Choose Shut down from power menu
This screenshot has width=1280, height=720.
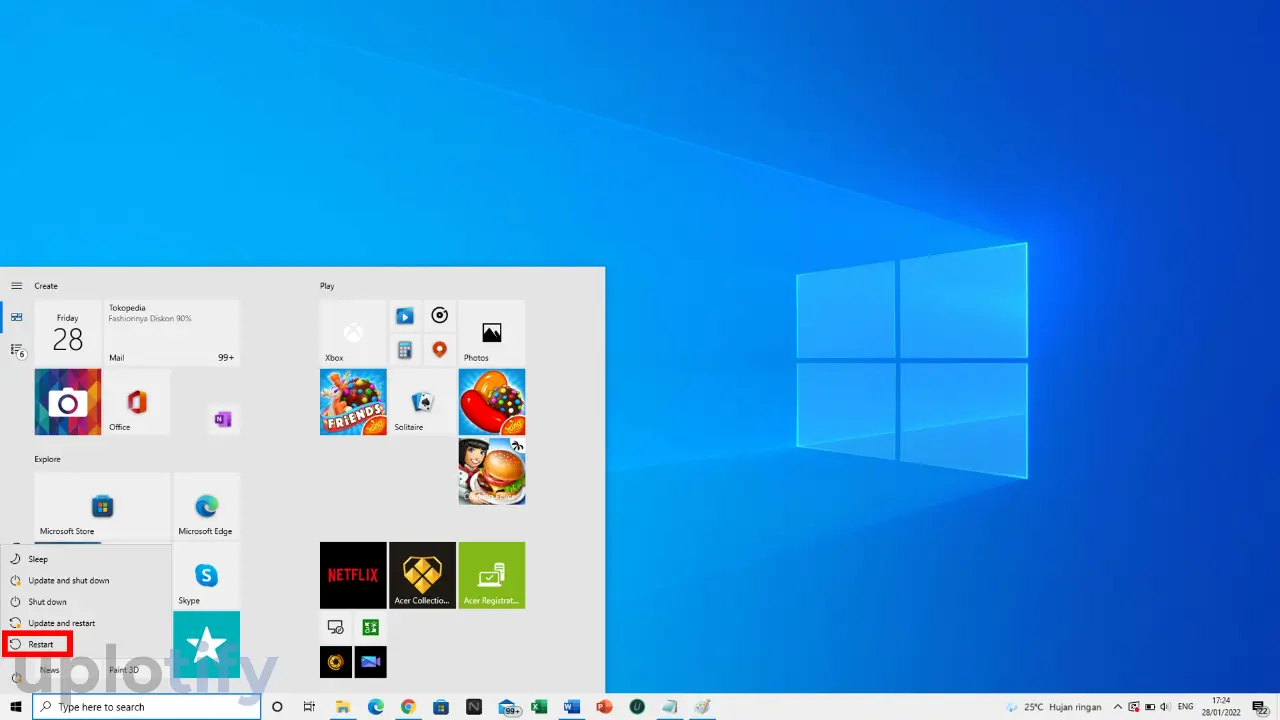86,602
